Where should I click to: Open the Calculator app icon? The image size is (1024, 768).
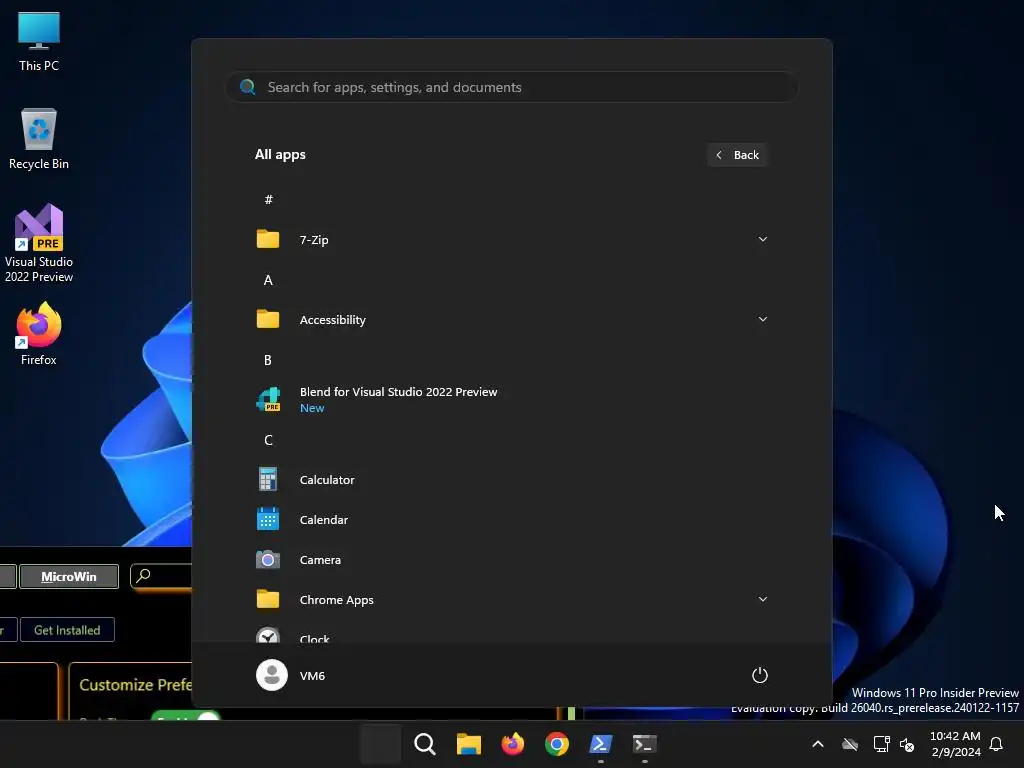click(x=268, y=479)
